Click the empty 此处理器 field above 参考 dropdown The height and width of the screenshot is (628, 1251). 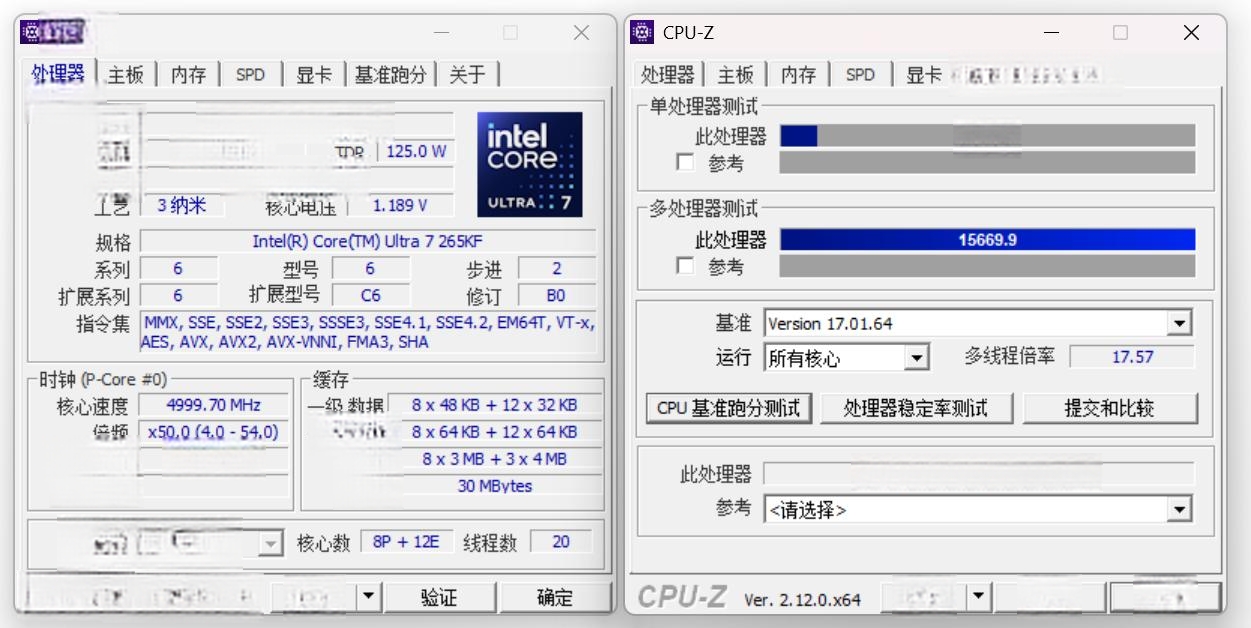[978, 474]
